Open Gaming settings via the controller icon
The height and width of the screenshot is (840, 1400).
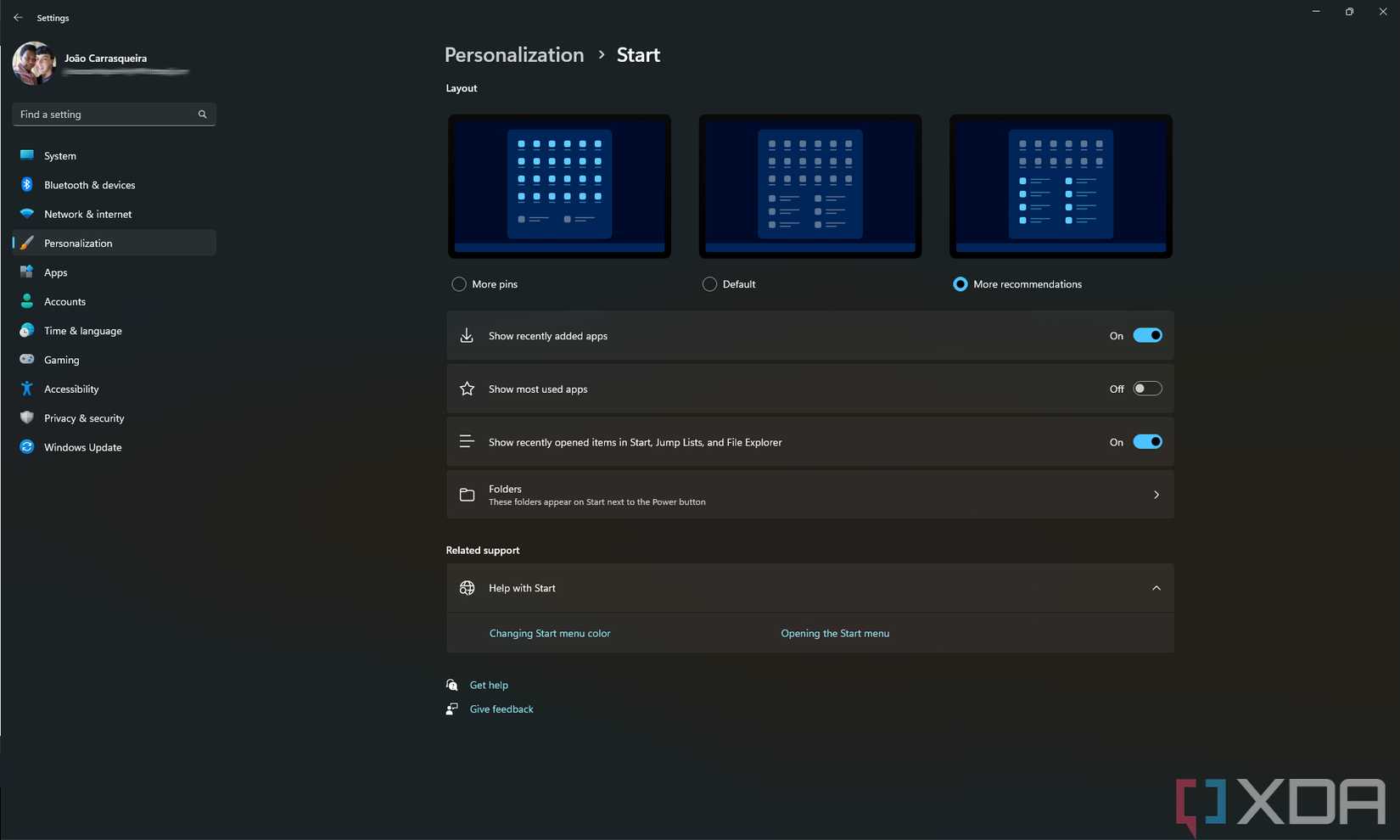point(26,359)
